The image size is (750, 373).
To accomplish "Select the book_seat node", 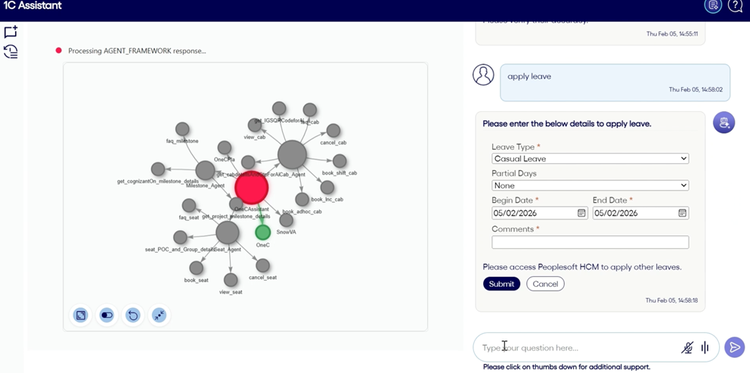I will click(196, 268).
